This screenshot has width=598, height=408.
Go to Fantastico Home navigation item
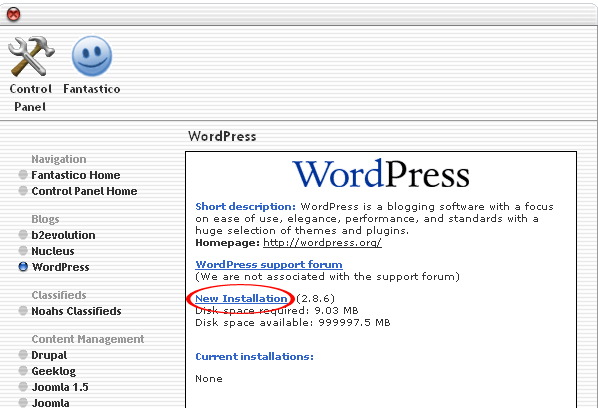[x=76, y=175]
